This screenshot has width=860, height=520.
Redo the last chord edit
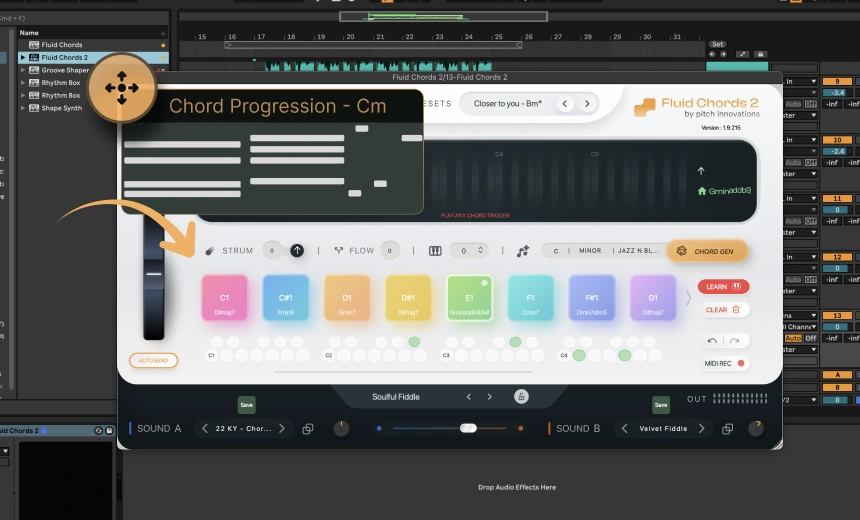(x=734, y=341)
